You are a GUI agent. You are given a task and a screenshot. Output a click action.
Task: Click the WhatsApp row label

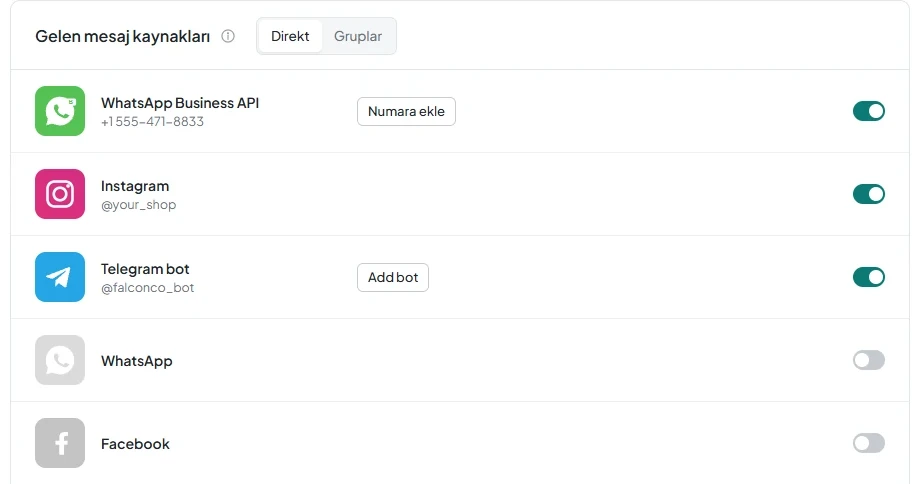tap(137, 361)
